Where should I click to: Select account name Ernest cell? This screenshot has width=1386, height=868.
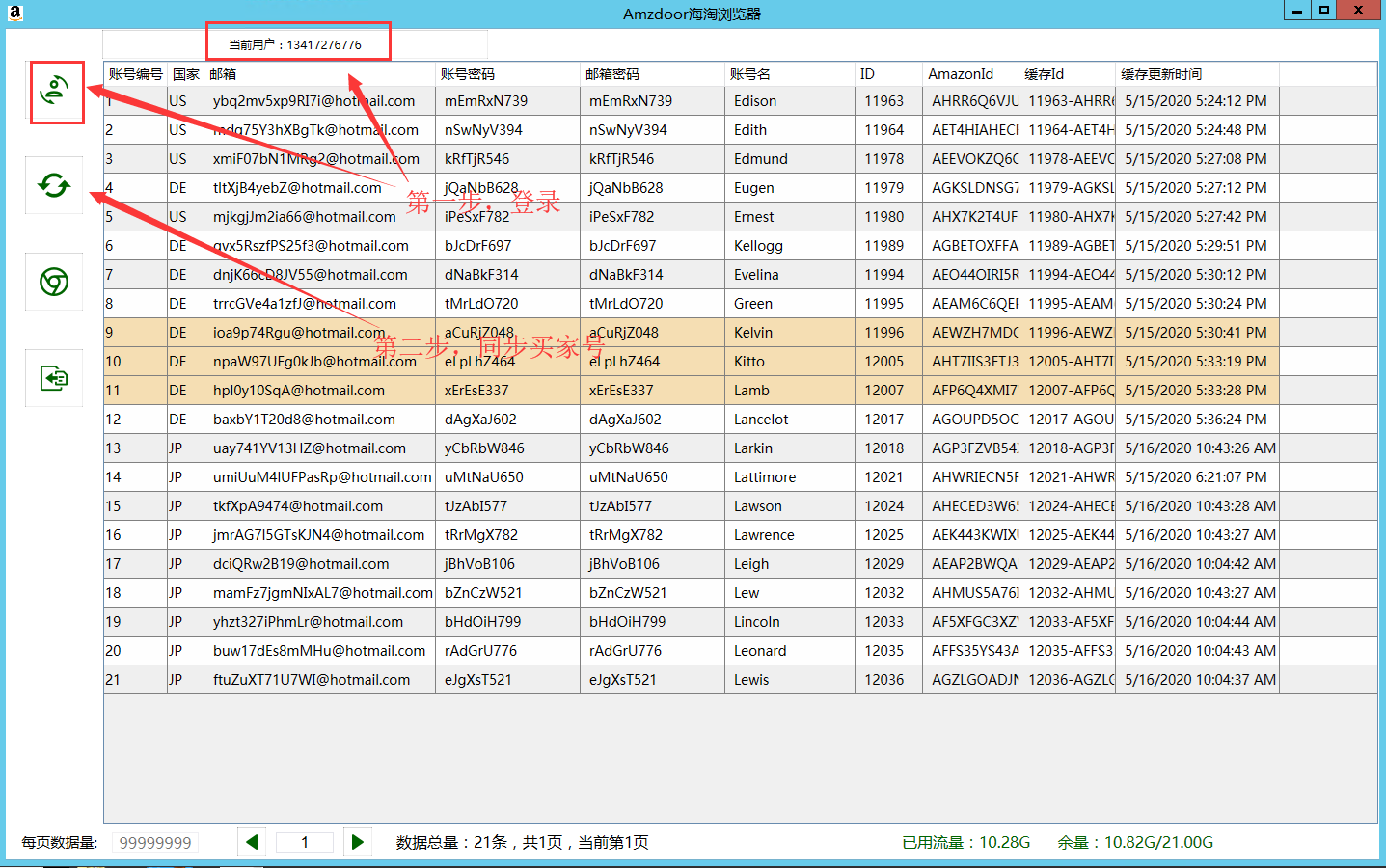click(790, 217)
